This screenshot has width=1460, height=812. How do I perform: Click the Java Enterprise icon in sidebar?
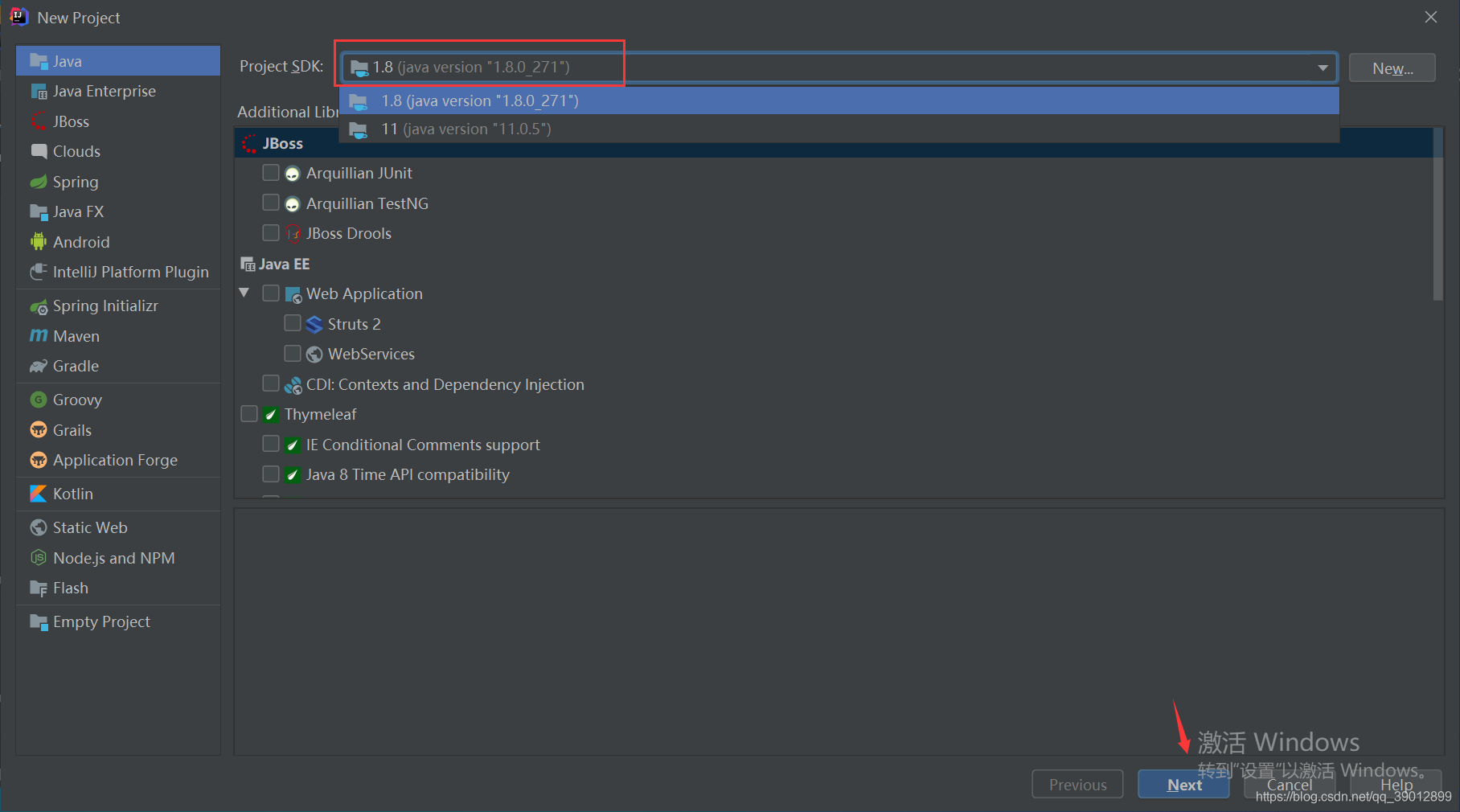click(x=39, y=92)
